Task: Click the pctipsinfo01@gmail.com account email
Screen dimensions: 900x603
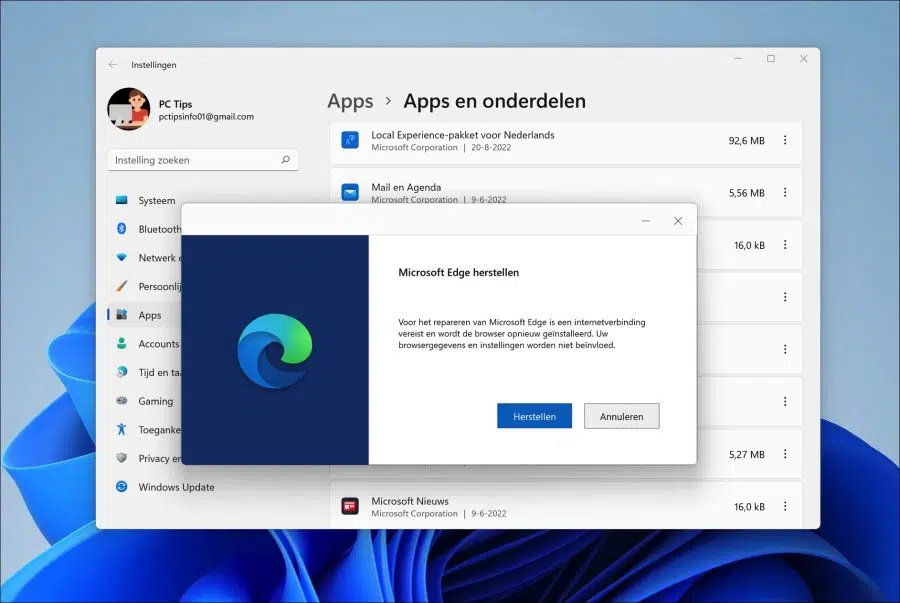Action: pyautogui.click(x=206, y=116)
